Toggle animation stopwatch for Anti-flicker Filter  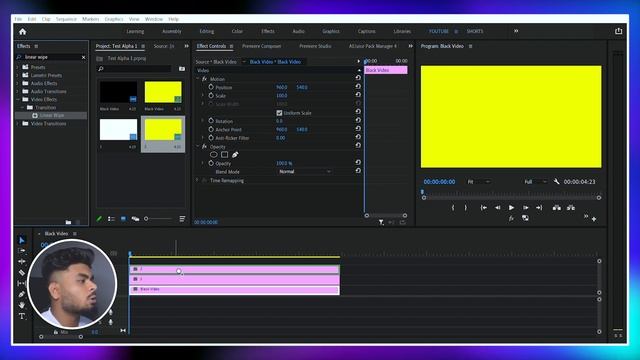coord(211,138)
